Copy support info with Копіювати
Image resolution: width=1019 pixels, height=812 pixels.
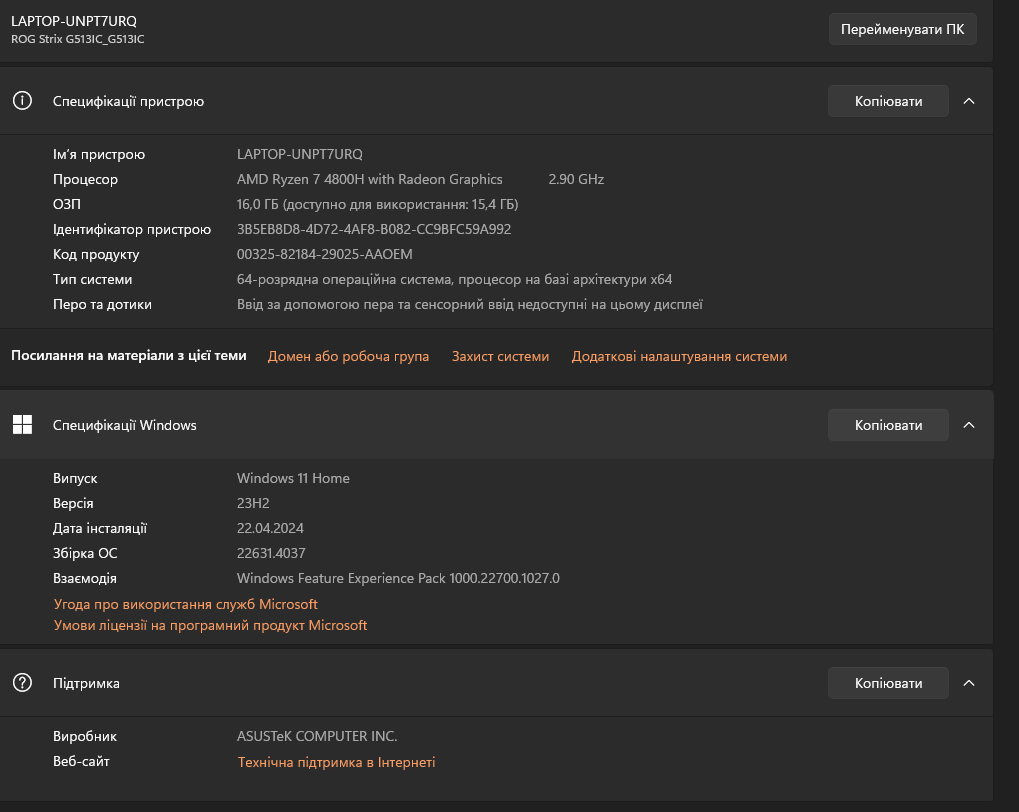pyautogui.click(x=888, y=683)
